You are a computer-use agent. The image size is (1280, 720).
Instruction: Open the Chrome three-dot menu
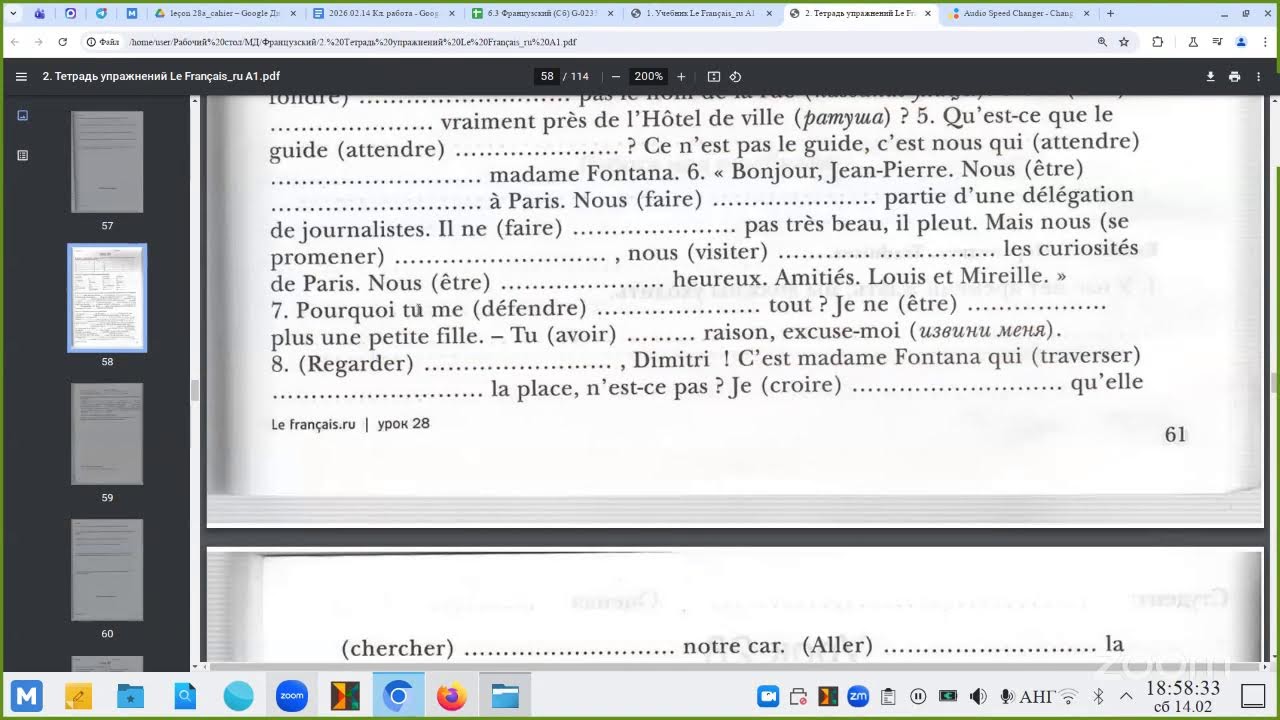pyautogui.click(x=1265, y=42)
